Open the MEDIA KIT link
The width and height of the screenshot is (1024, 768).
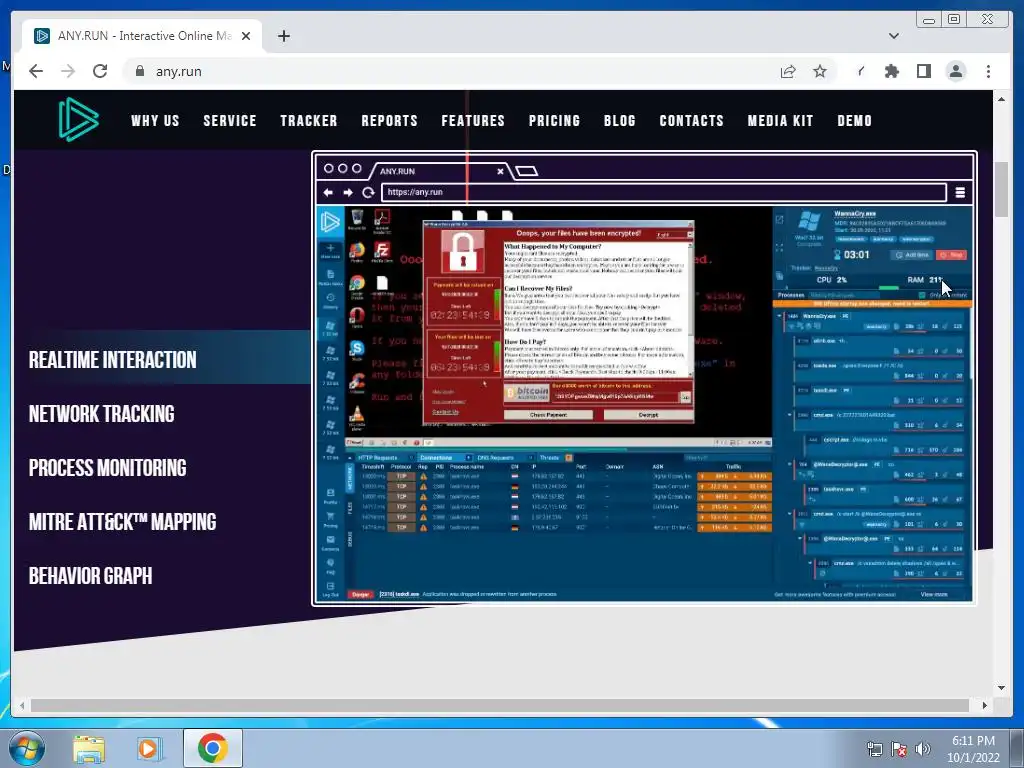point(780,121)
